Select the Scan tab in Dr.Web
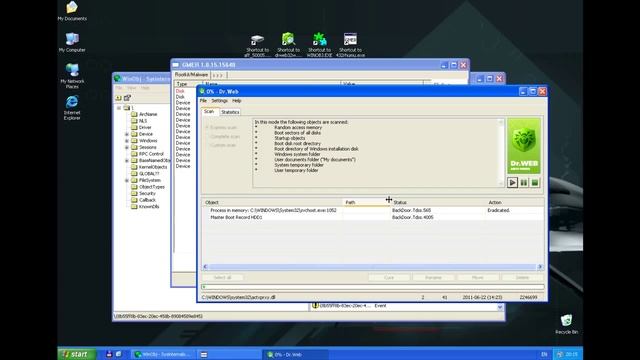 209,111
